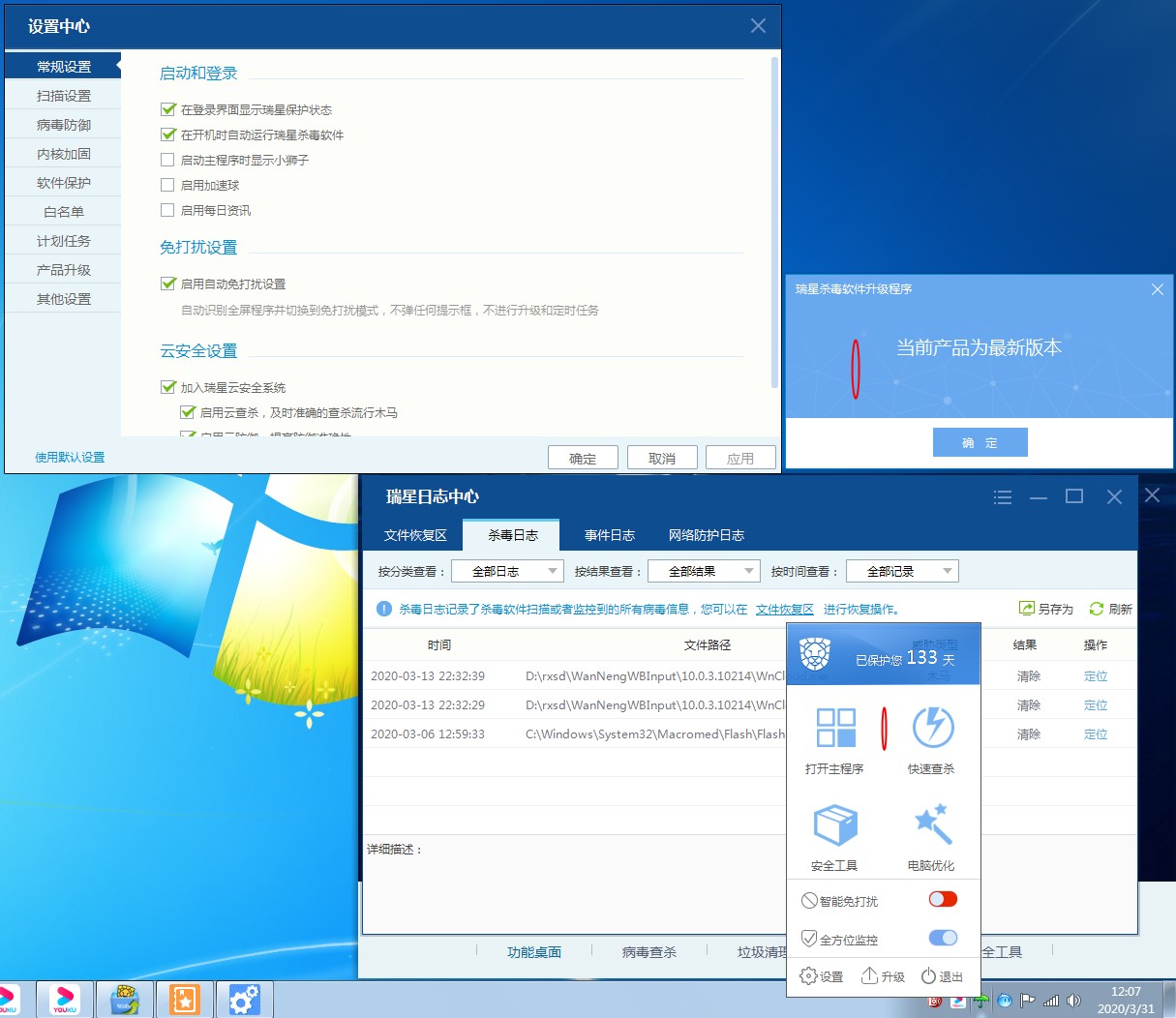The height and width of the screenshot is (1018, 1176).
Task: Select 白名单 in settings sidebar
Action: (x=63, y=212)
